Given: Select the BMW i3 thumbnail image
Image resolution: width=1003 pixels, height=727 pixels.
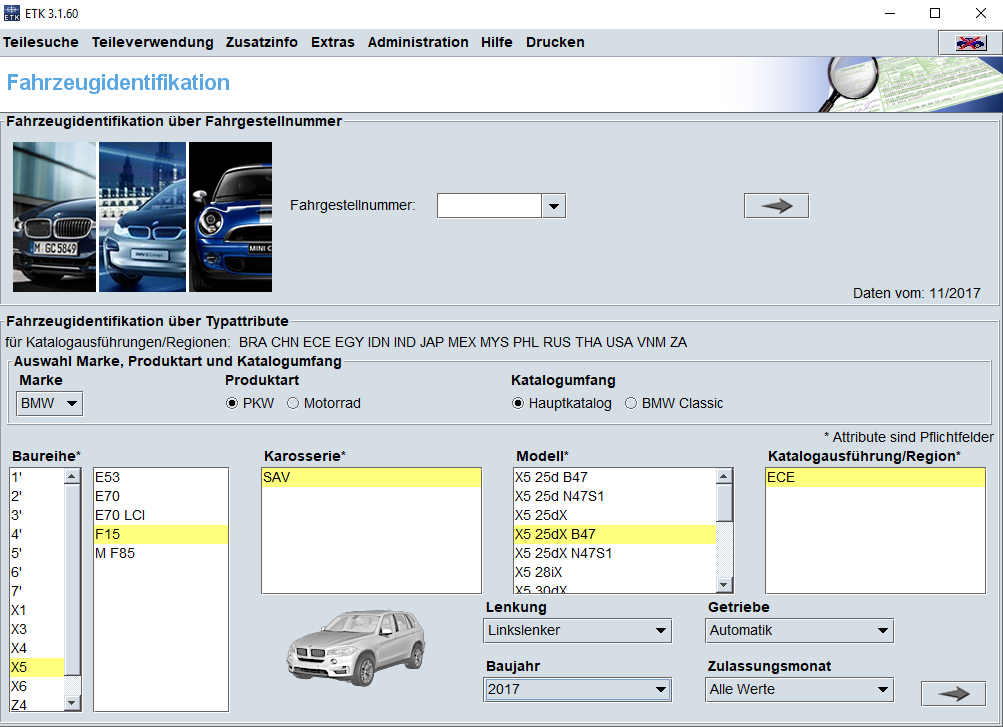Looking at the screenshot, I should [141, 216].
